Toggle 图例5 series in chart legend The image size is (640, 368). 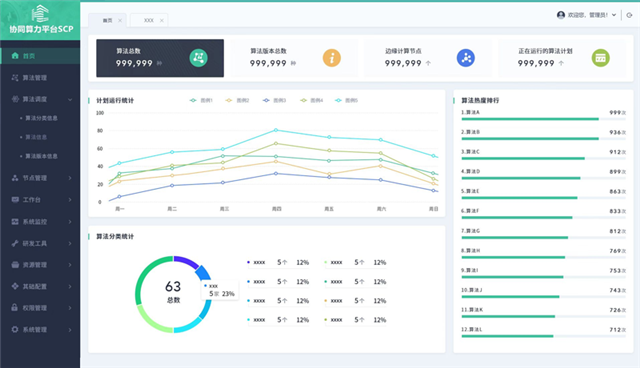pyautogui.click(x=346, y=100)
